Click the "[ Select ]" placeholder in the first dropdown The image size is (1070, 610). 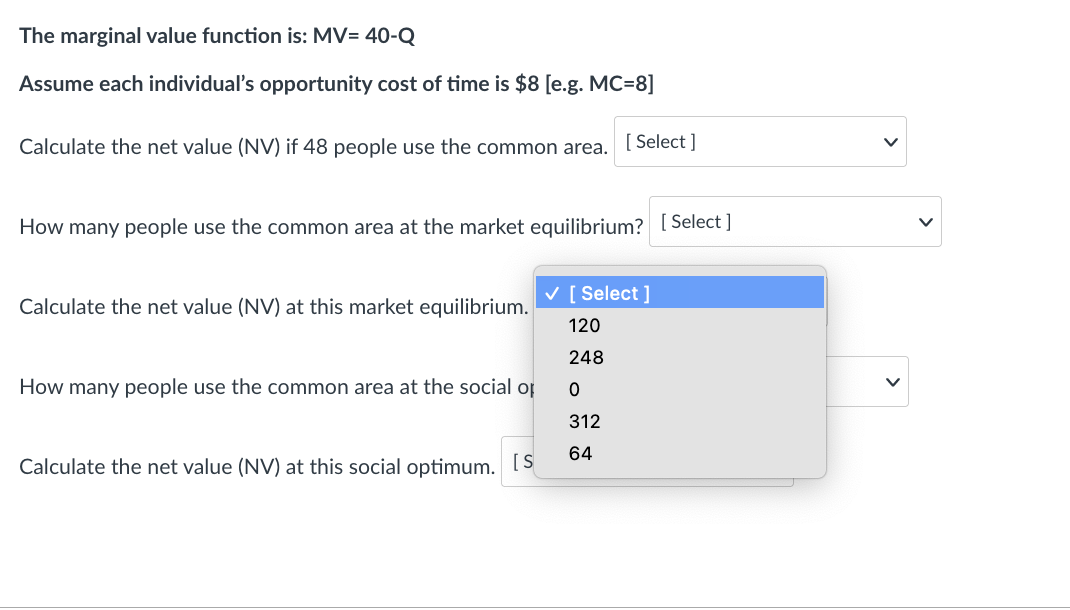(x=660, y=141)
